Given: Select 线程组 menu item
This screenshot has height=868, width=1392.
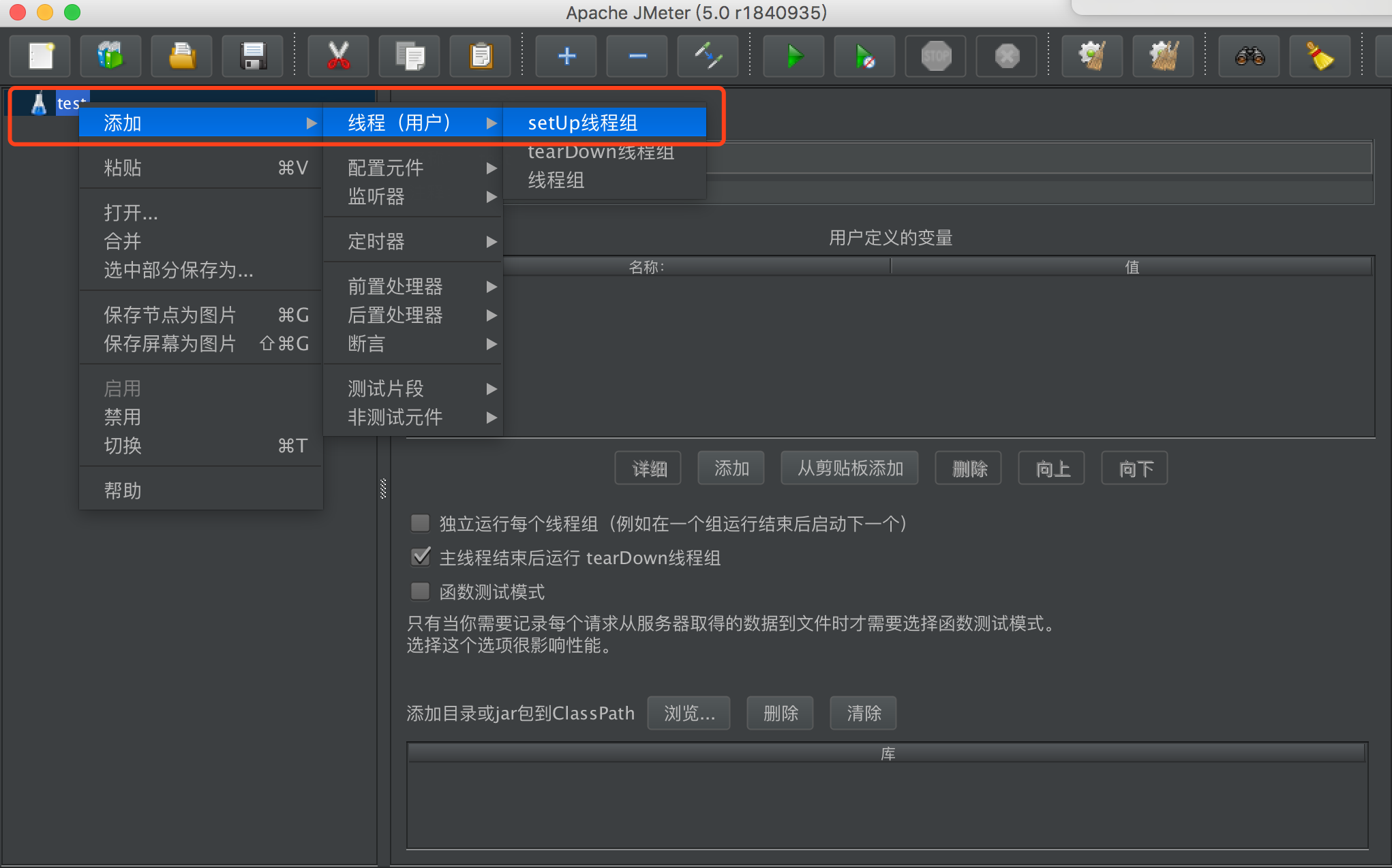Looking at the screenshot, I should (605, 180).
